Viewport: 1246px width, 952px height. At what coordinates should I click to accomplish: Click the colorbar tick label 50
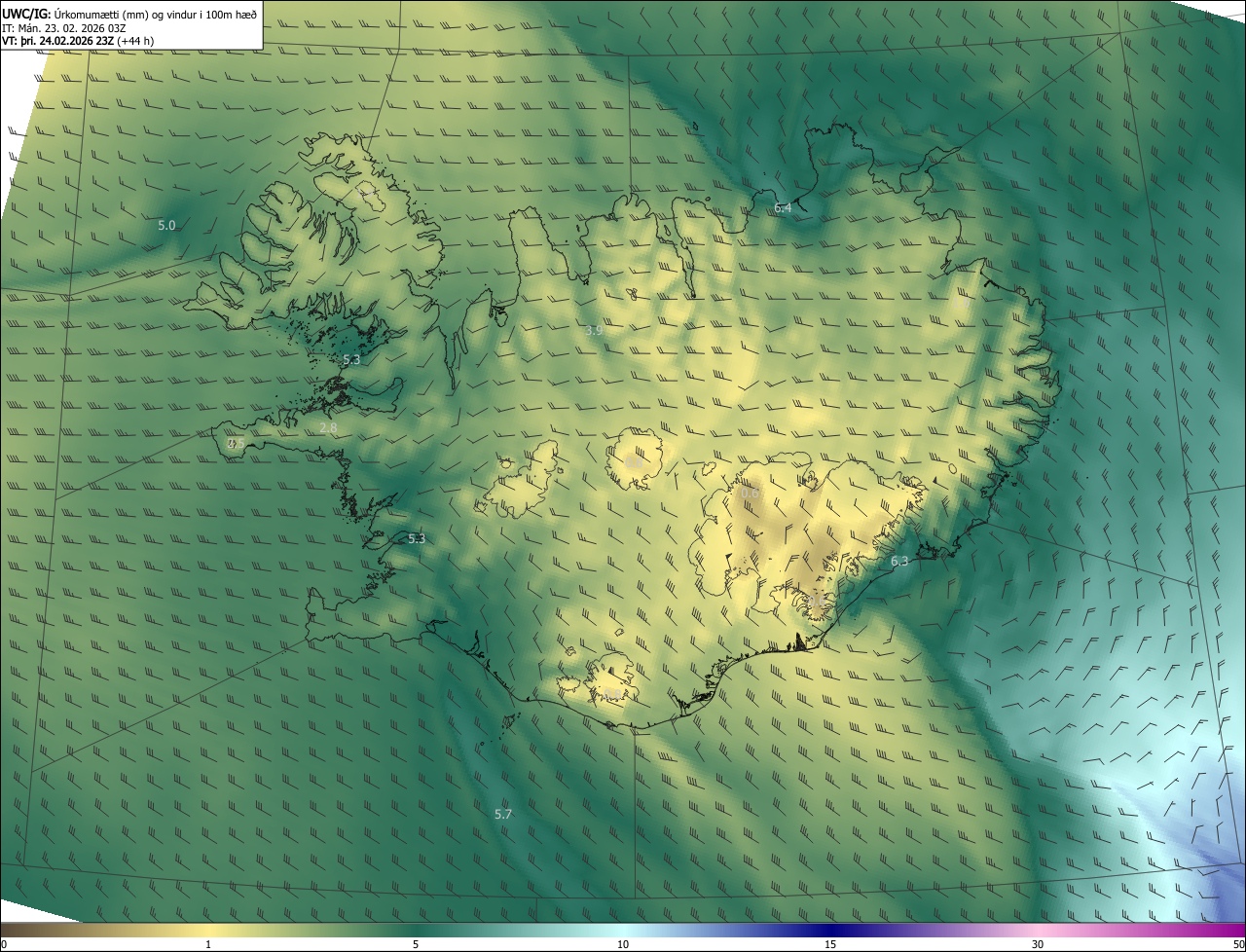click(1239, 945)
